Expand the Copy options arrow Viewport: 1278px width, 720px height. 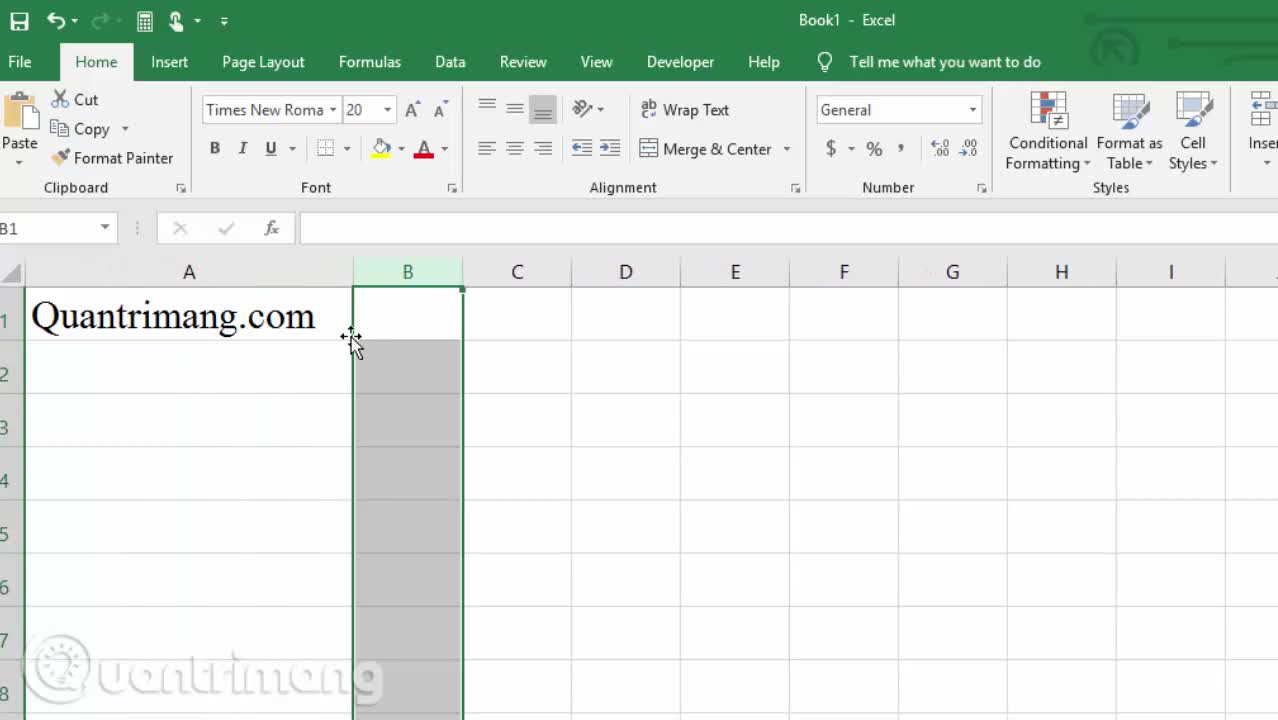[x=125, y=129]
